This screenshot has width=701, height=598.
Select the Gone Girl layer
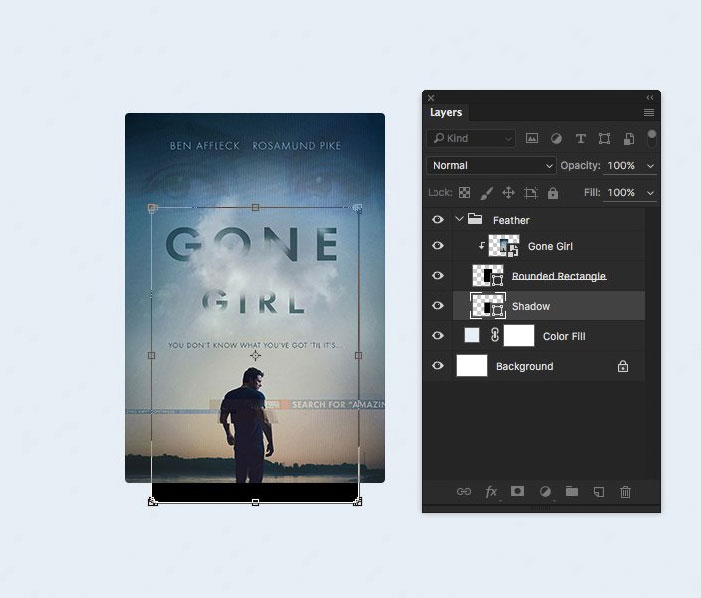[550, 246]
